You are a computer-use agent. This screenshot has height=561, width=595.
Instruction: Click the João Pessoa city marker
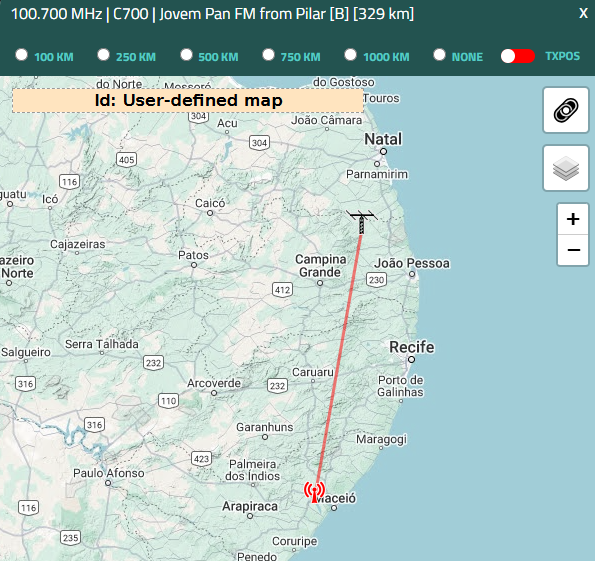(412, 274)
